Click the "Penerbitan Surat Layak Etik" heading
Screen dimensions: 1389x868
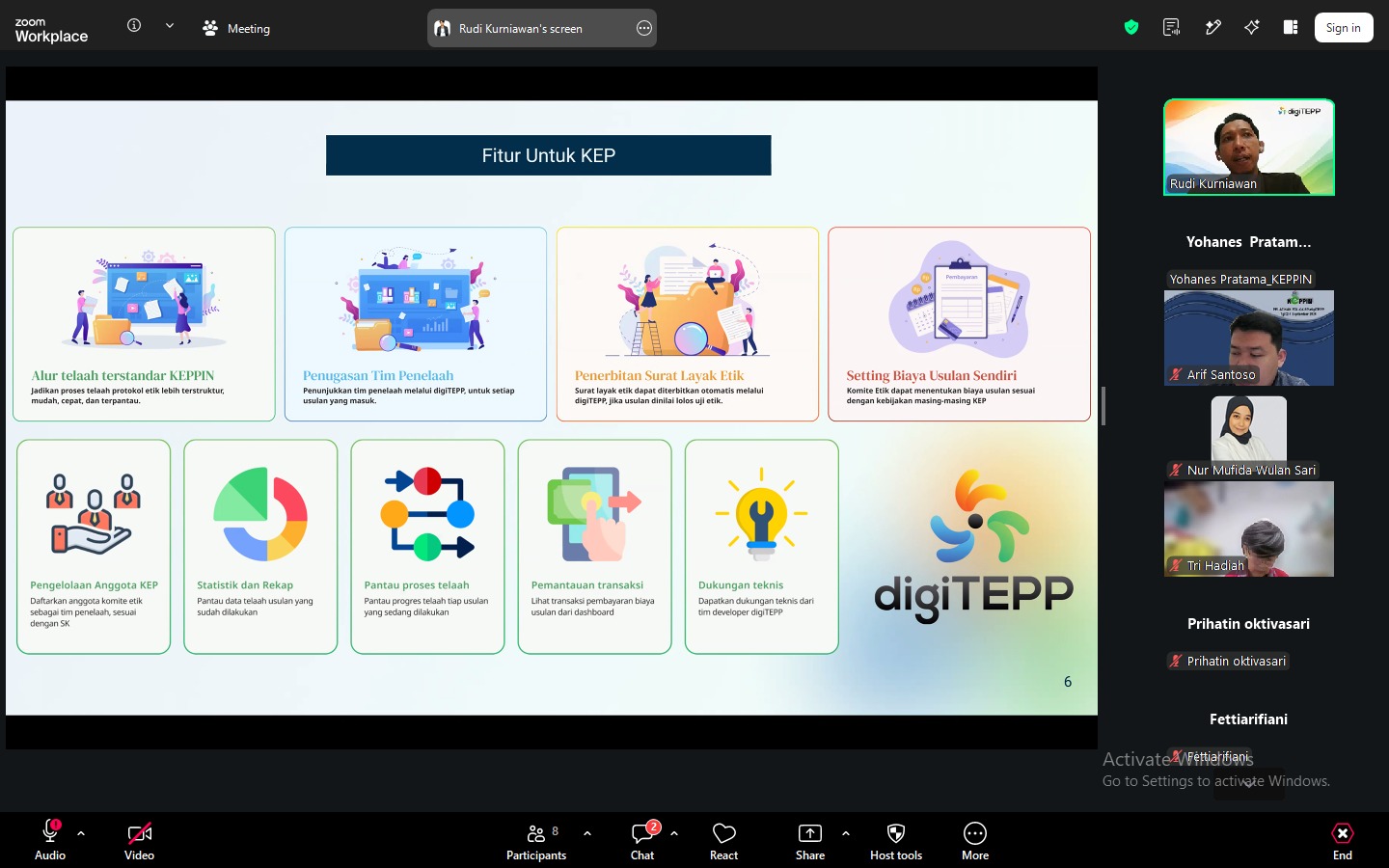point(660,375)
